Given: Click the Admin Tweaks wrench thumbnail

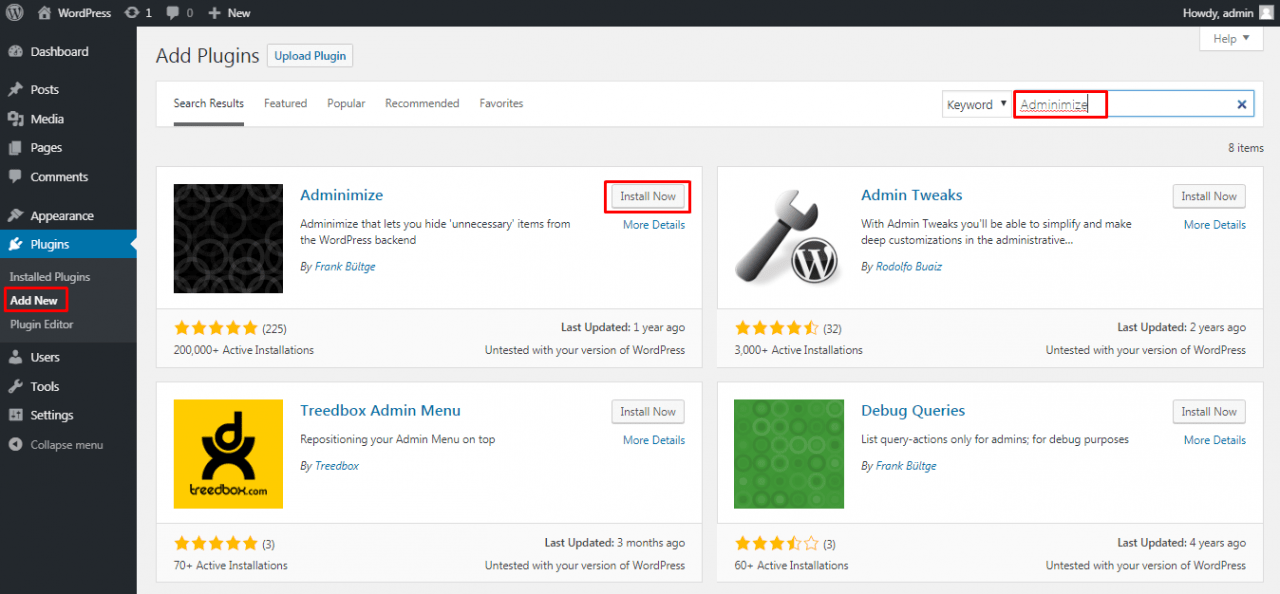Looking at the screenshot, I should pyautogui.click(x=789, y=238).
